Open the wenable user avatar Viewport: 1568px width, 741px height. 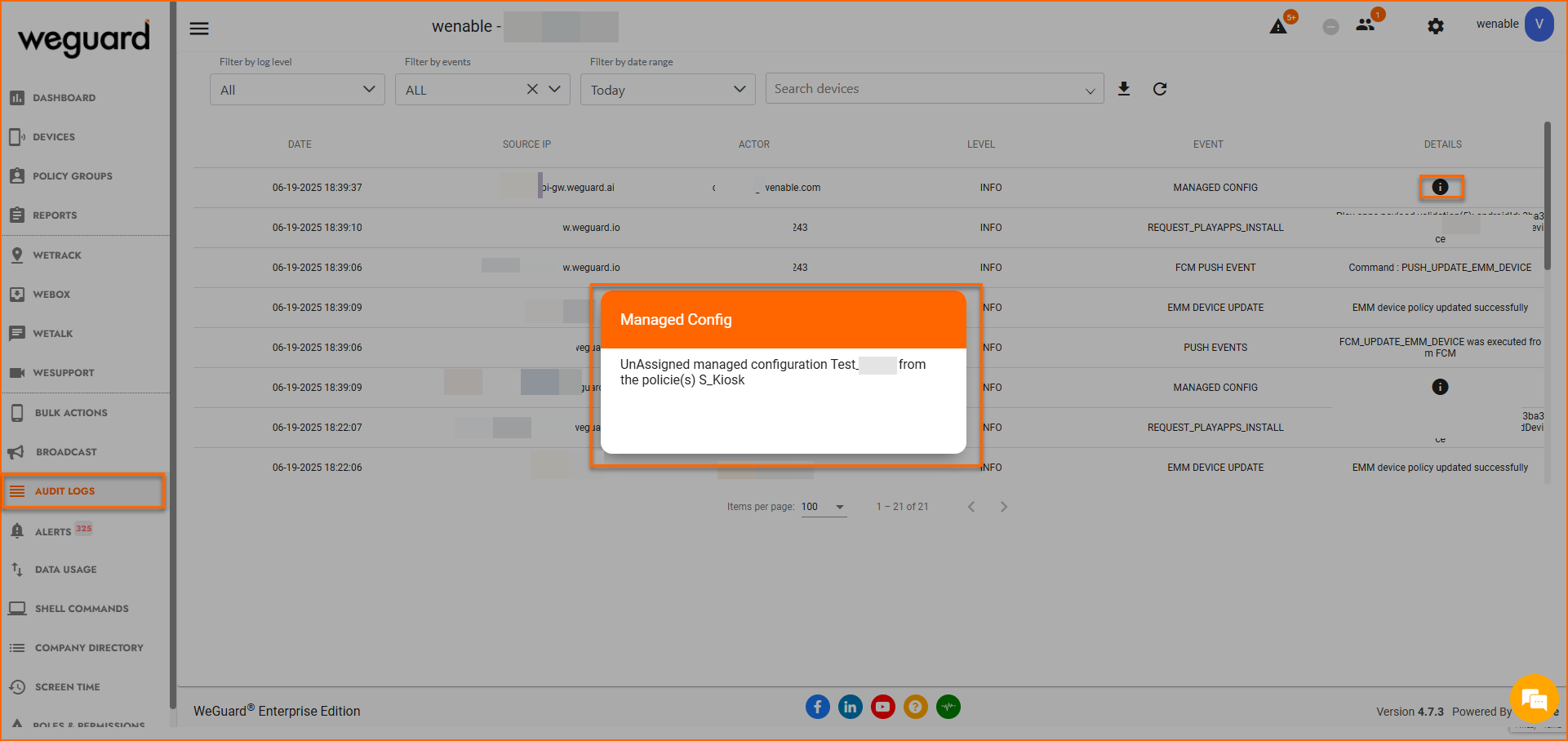[x=1539, y=24]
